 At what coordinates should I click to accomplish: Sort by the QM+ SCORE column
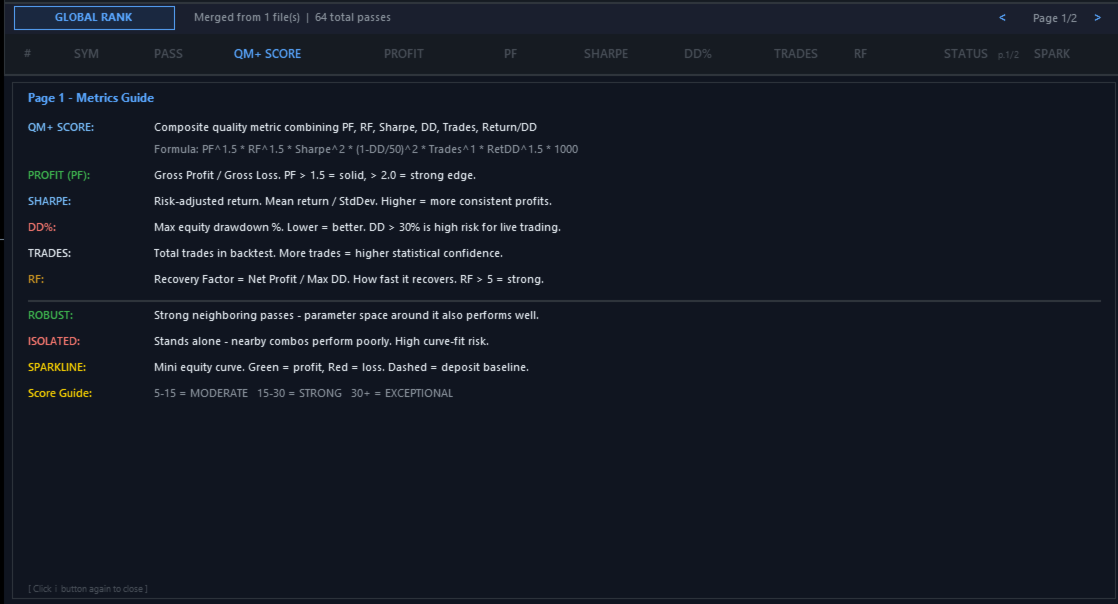tap(267, 54)
